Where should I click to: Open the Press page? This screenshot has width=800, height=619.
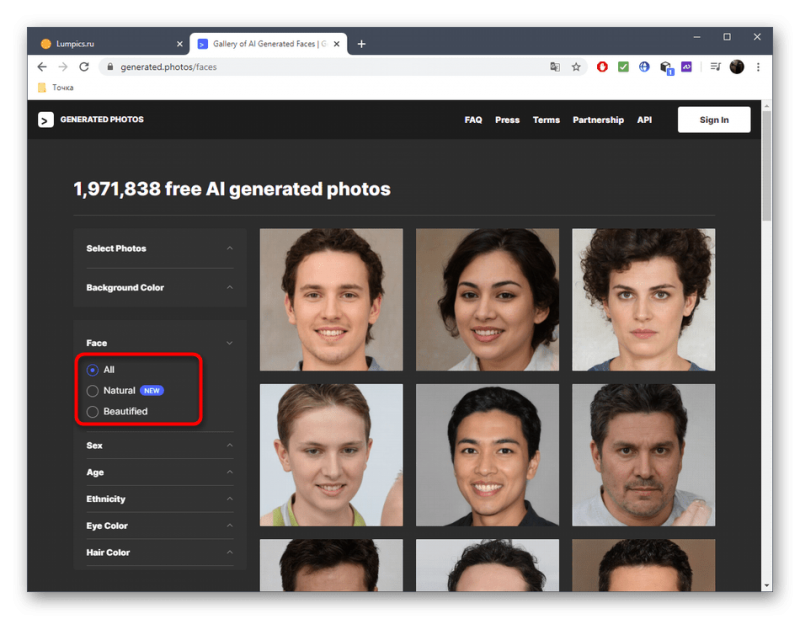507,120
